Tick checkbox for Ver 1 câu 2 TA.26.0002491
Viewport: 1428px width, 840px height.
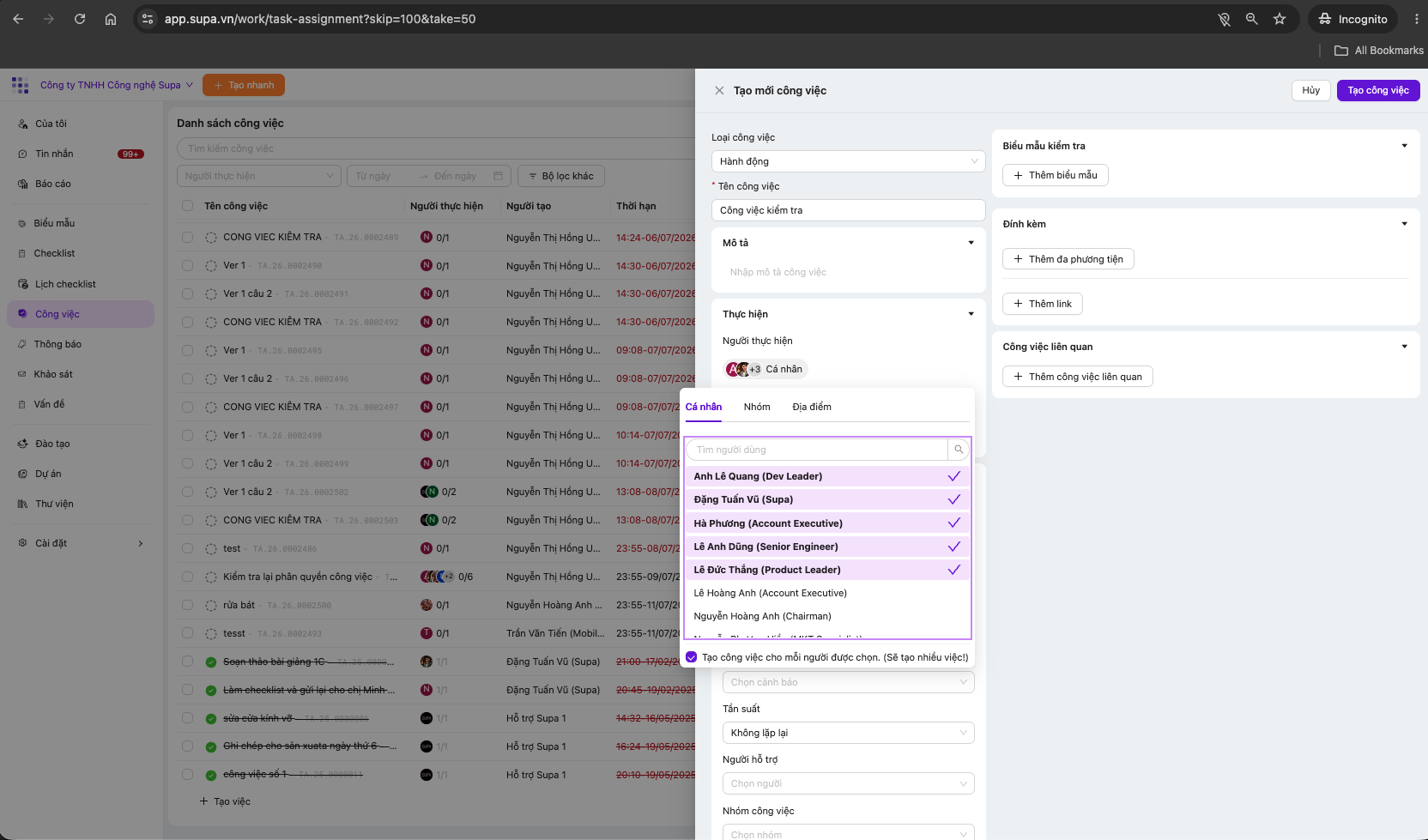pyautogui.click(x=187, y=293)
